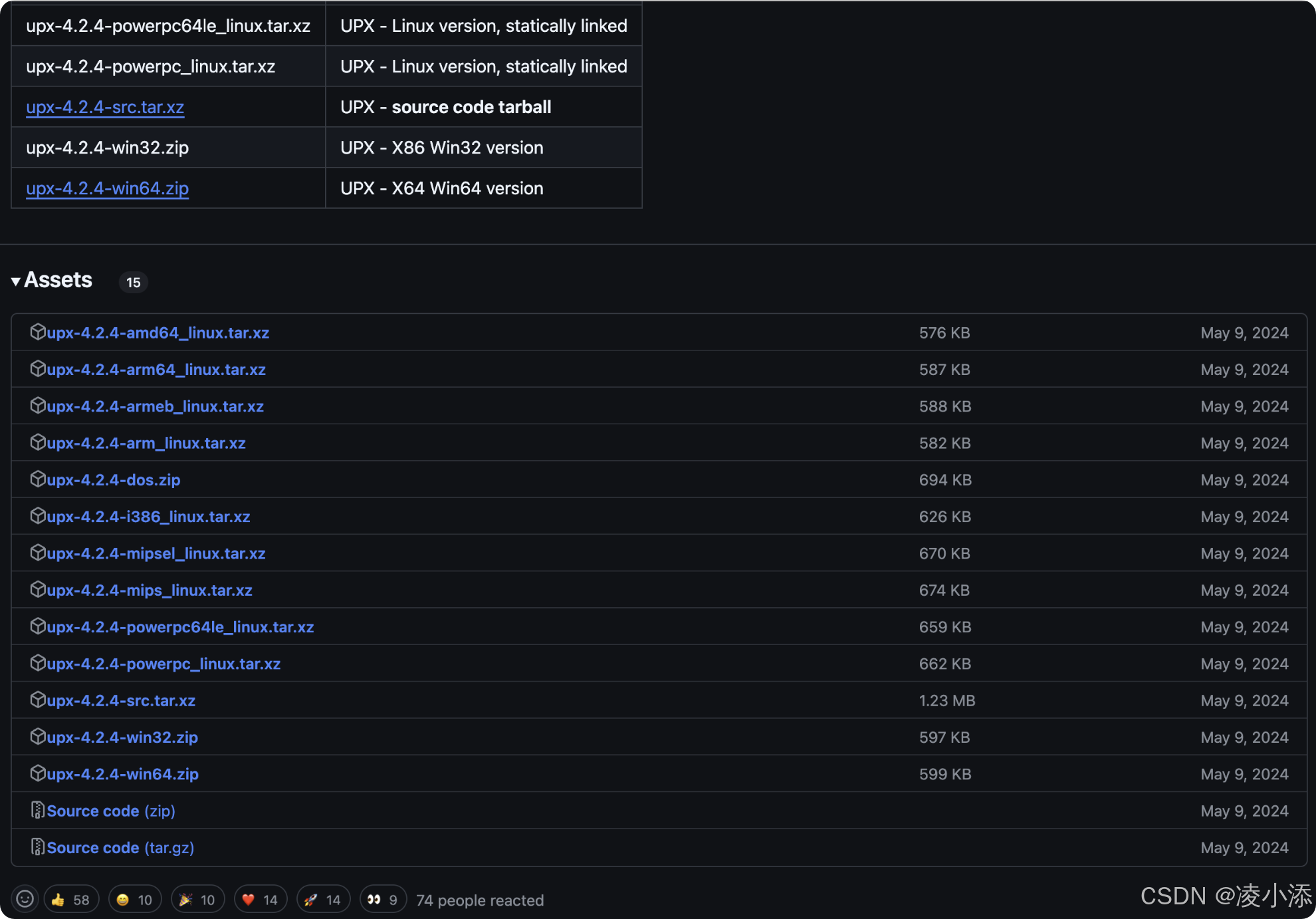Open upx-4.2.4-win64.zip link in the table
This screenshot has width=1316, height=919.
(x=107, y=188)
